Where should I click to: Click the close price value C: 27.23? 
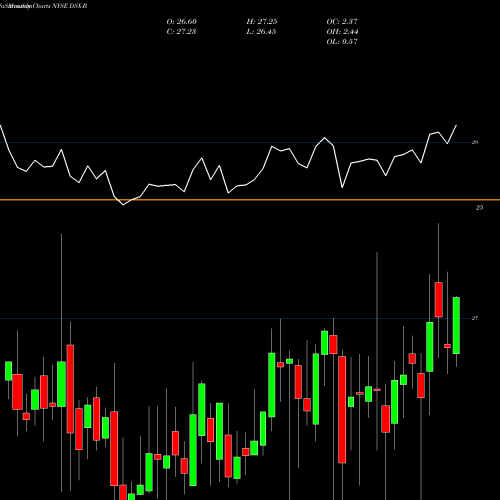pos(181,32)
